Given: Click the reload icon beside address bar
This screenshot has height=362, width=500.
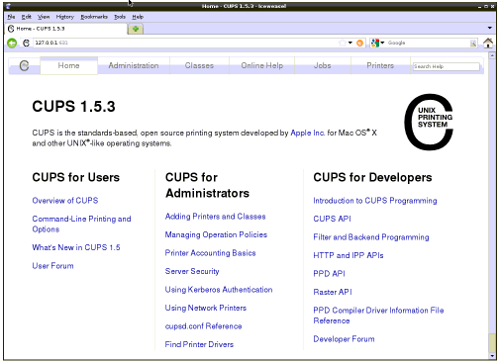Looking at the screenshot, I should pos(26,43).
